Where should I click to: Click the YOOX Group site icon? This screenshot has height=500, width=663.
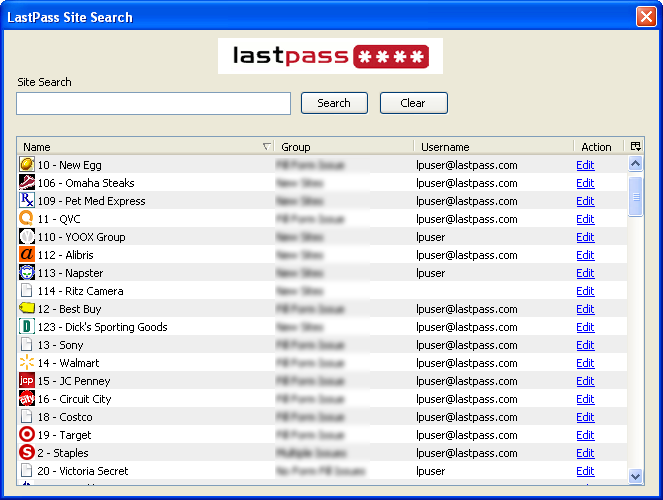(27, 236)
